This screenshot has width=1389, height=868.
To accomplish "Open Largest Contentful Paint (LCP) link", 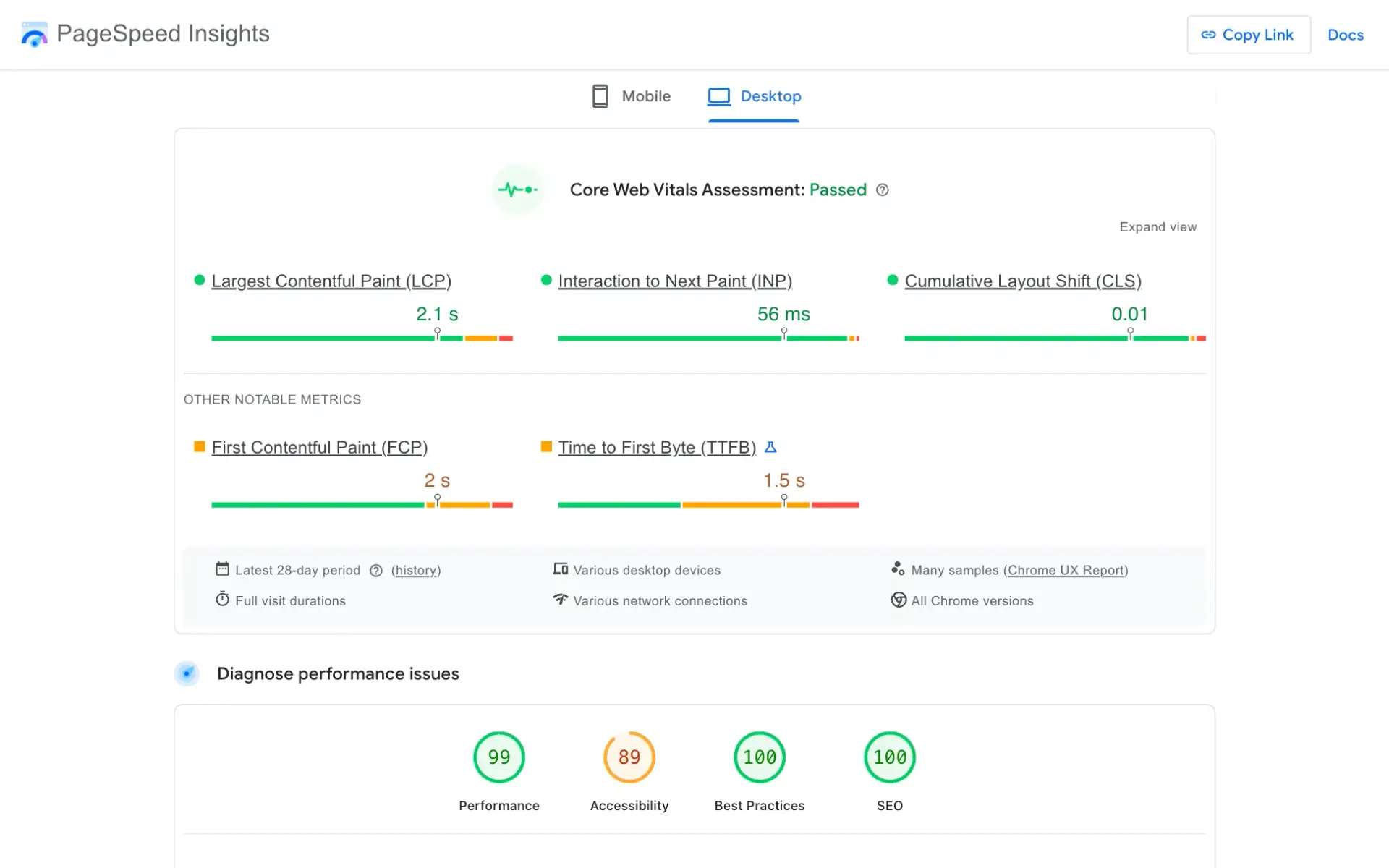I will (331, 281).
